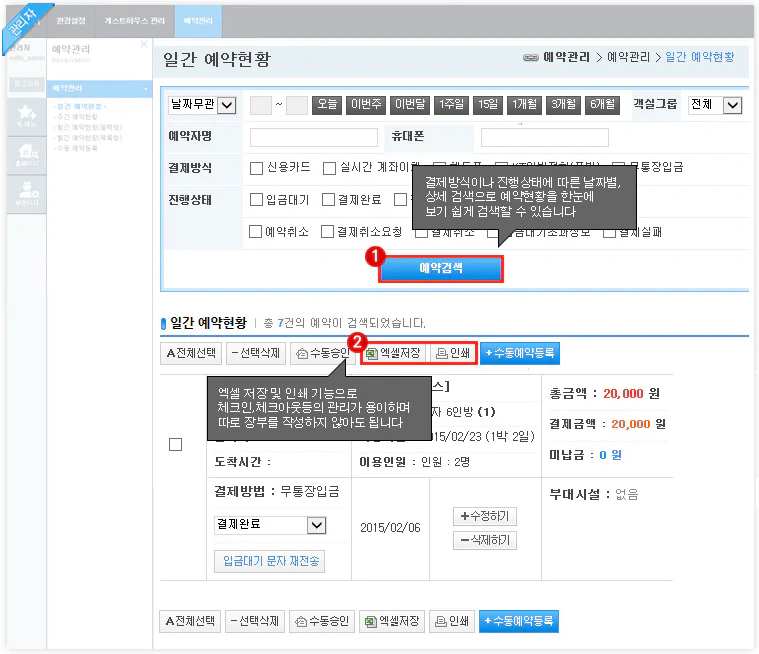Viewport: 759px width, 654px height.
Task: Click -선택삭제 in the bottom toolbar
Action: [255, 621]
